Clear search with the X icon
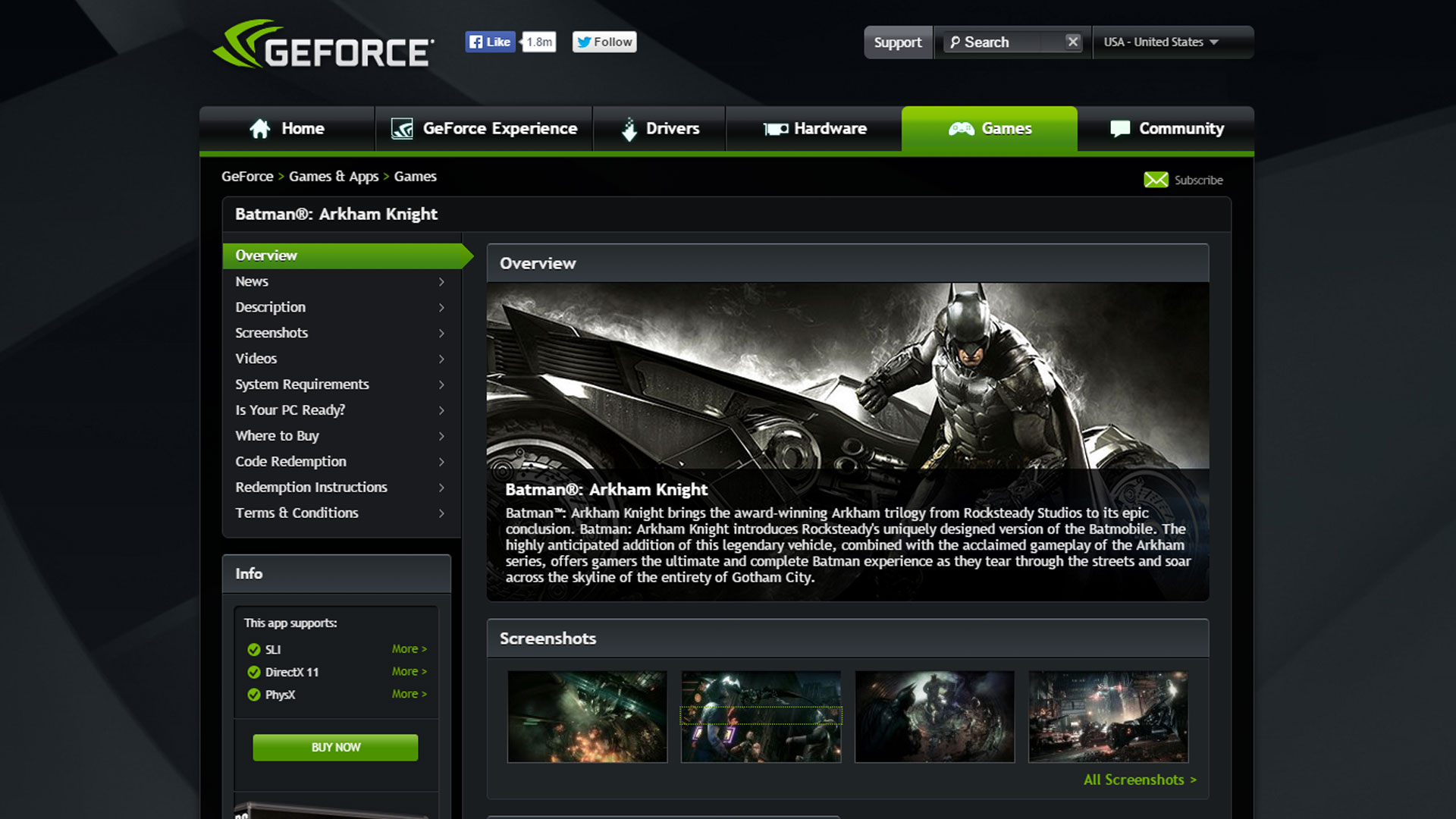 click(1072, 42)
